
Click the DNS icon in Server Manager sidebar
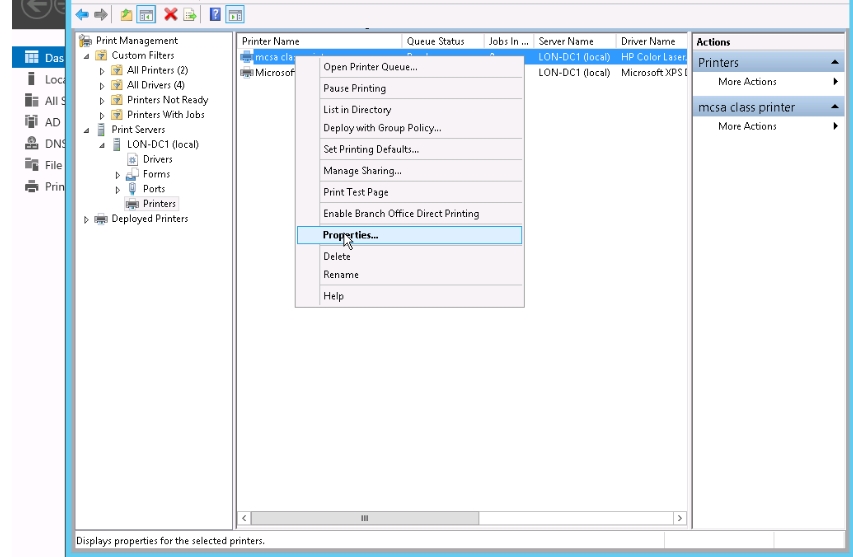coord(32,143)
